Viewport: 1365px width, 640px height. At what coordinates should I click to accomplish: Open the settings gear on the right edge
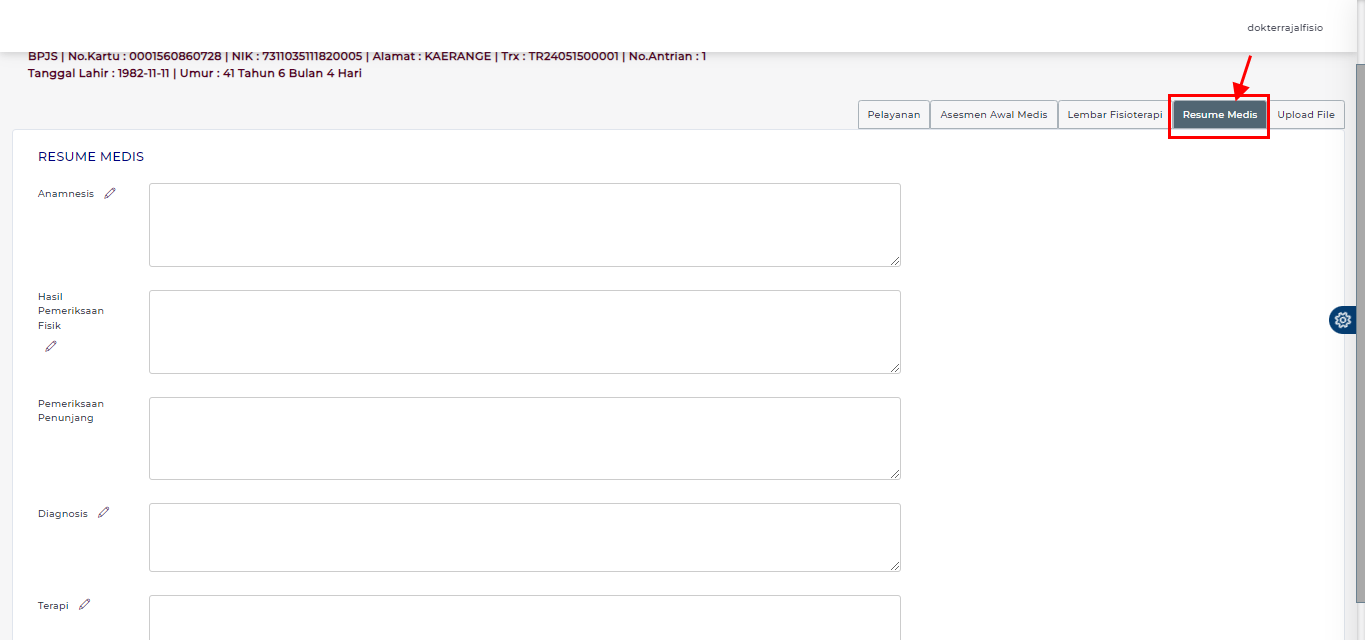click(1342, 320)
